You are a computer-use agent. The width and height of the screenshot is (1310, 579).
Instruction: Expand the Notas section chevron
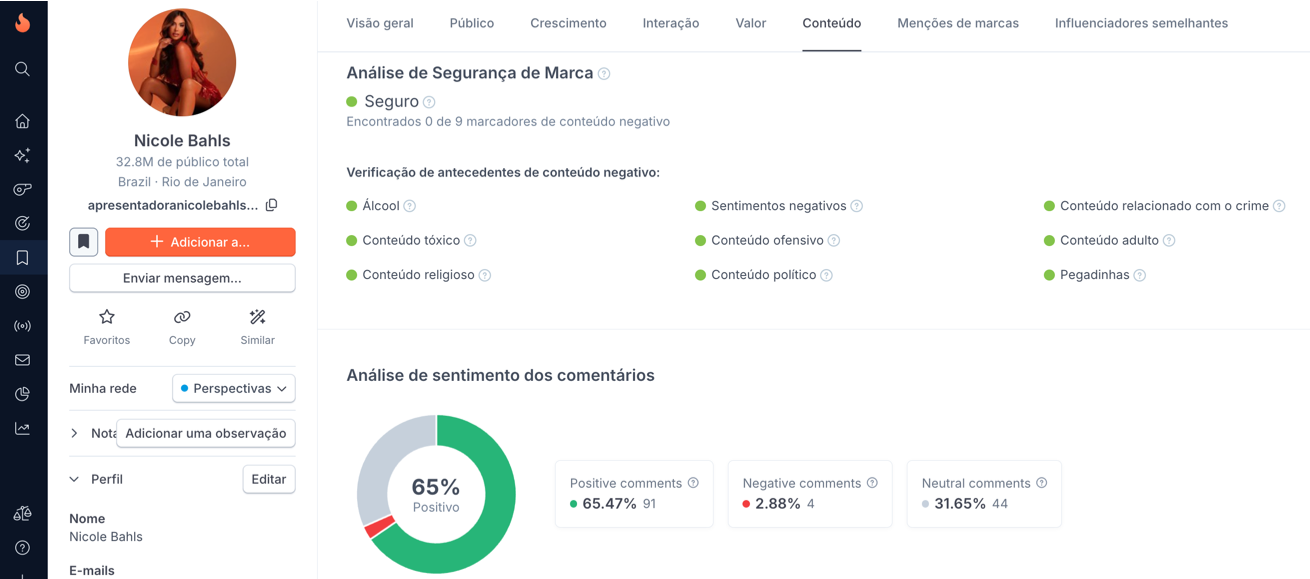pos(75,433)
